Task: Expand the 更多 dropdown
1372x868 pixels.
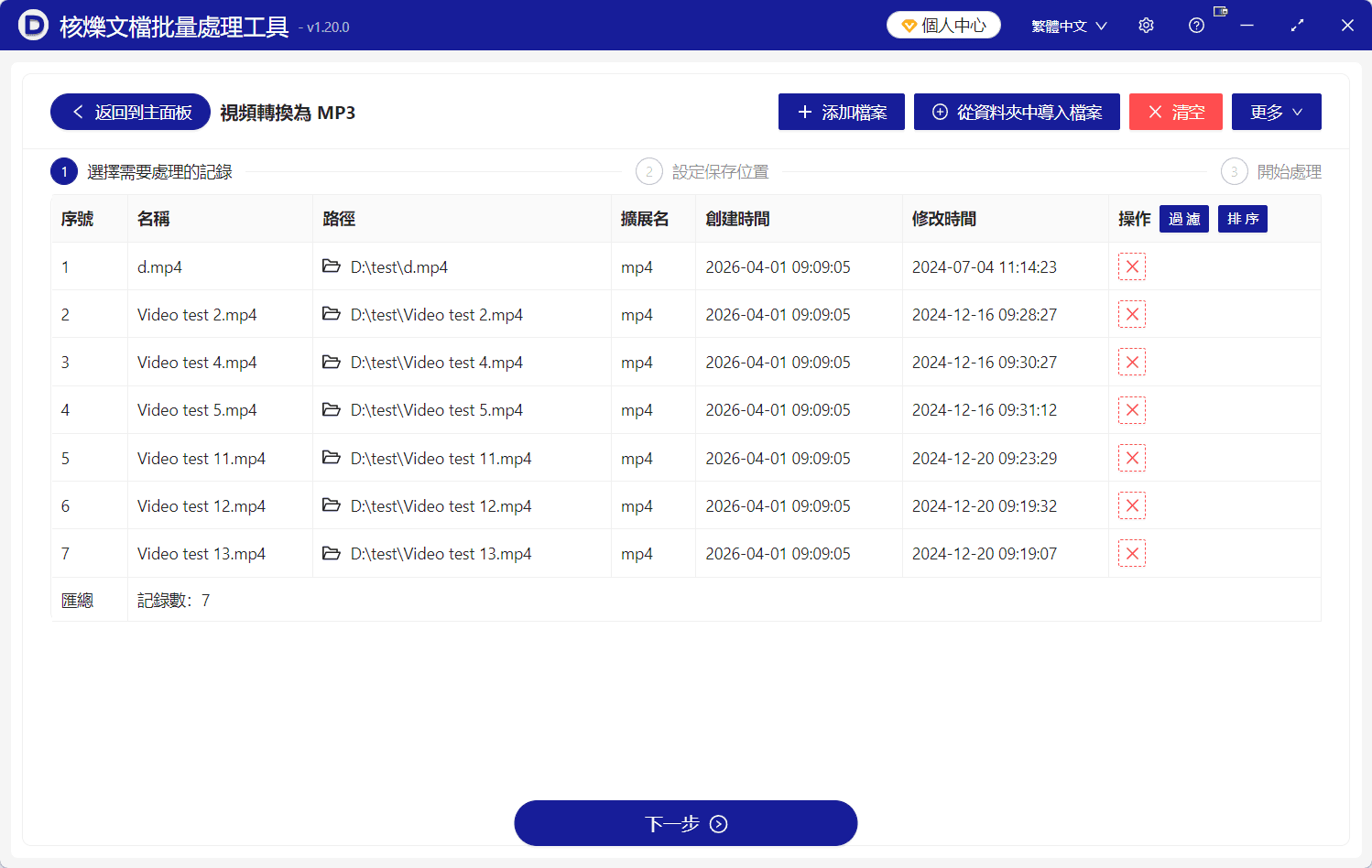Action: click(1276, 111)
